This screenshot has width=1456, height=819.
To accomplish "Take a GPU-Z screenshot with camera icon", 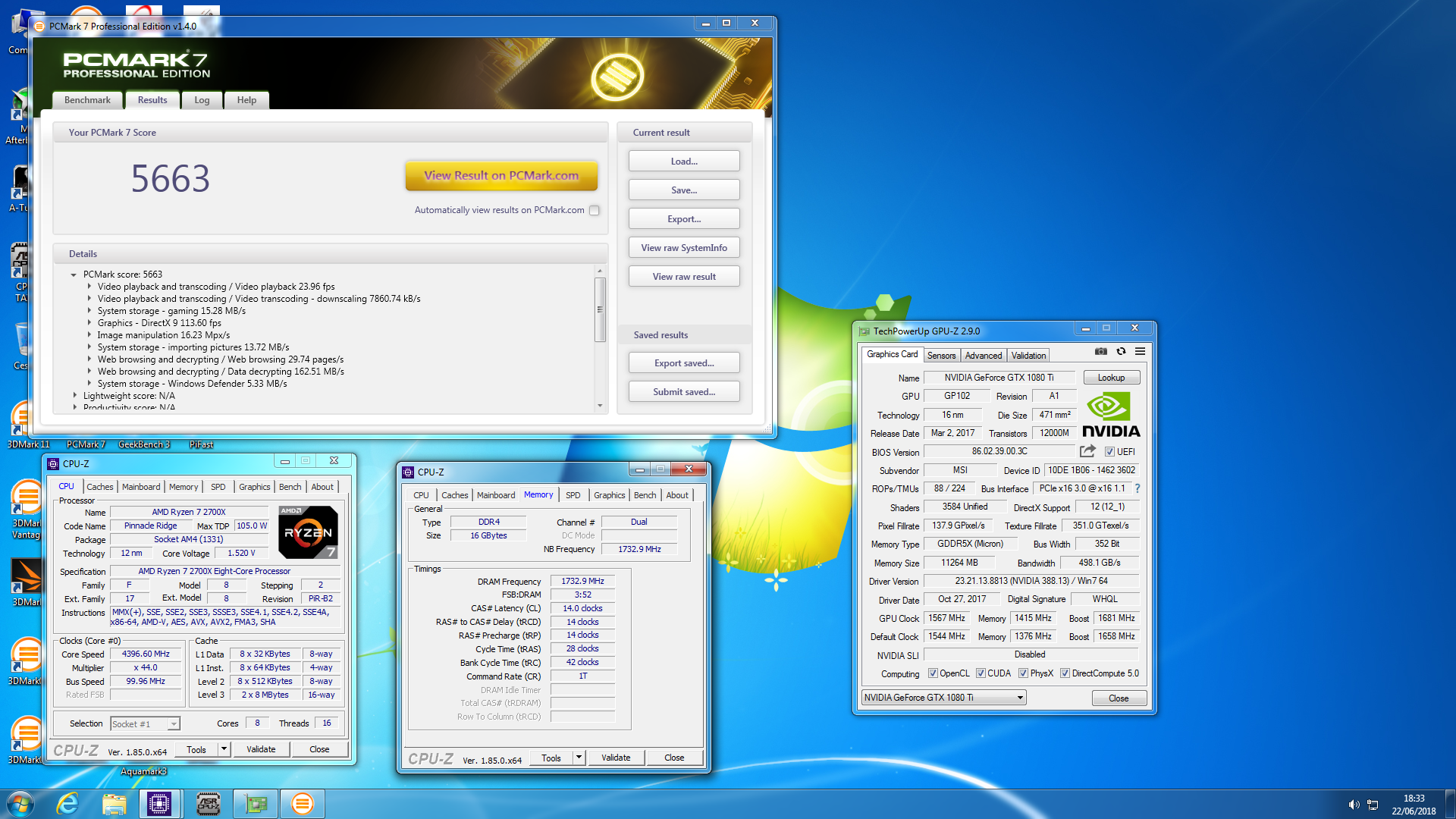I will click(1101, 351).
